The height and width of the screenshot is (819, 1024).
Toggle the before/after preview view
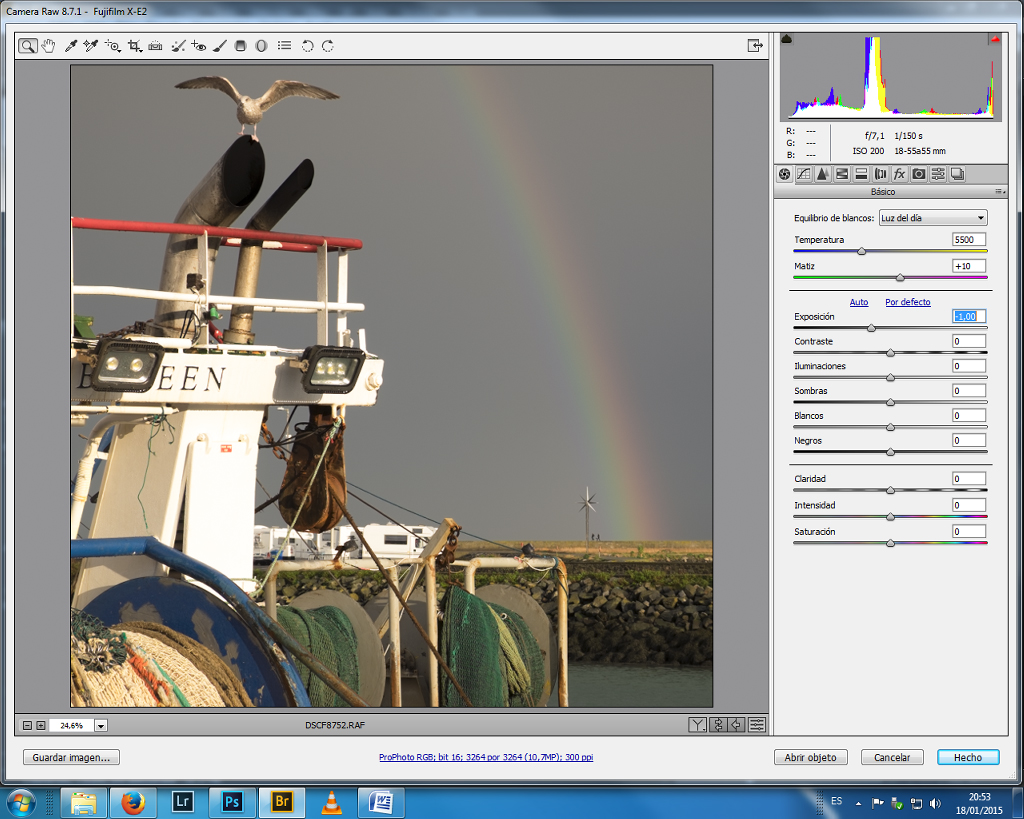click(x=697, y=724)
